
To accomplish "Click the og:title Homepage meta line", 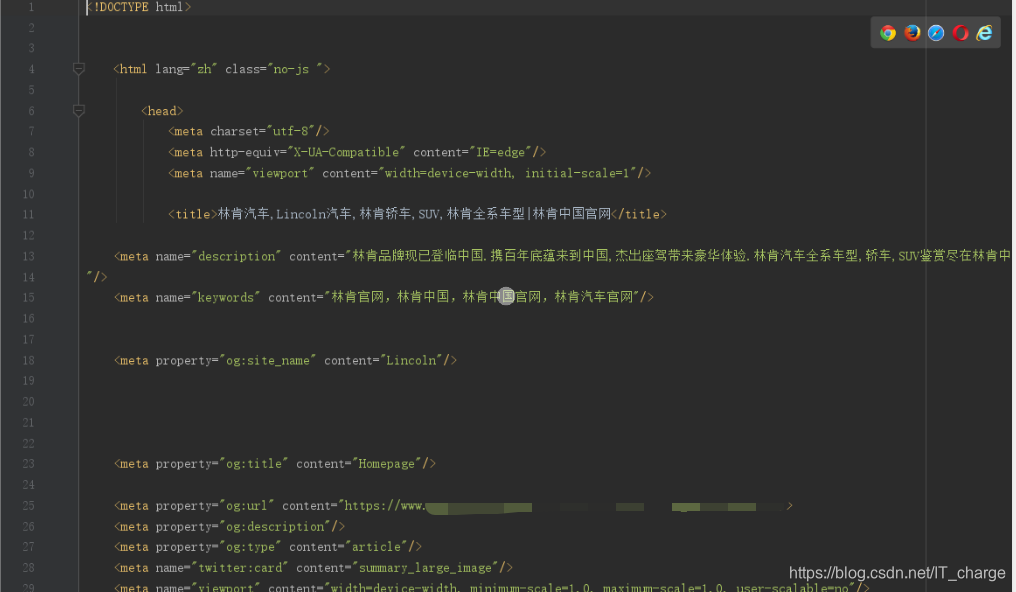I will click(x=275, y=464).
